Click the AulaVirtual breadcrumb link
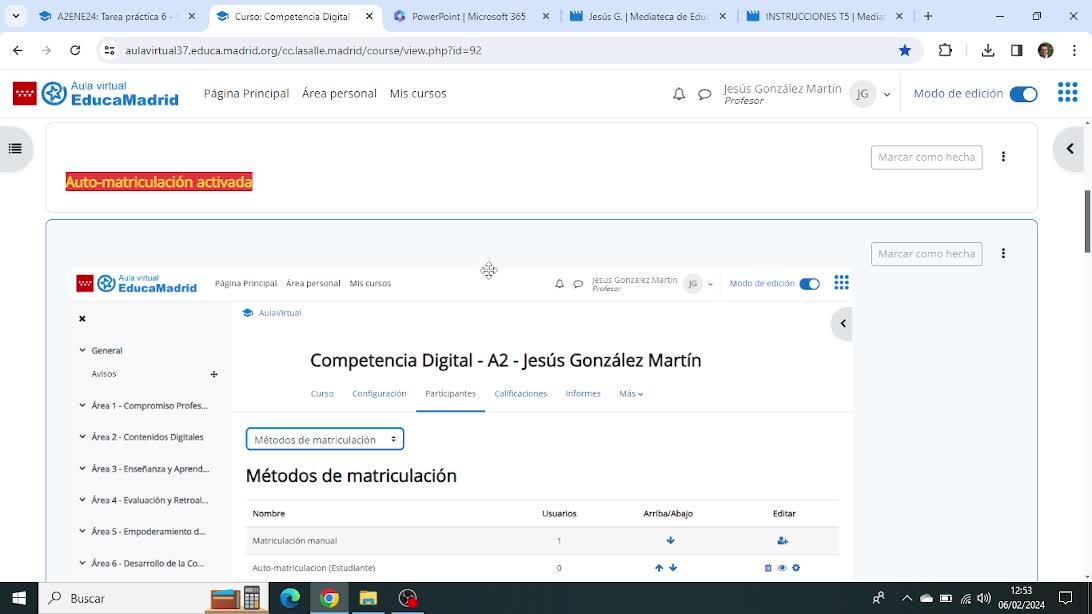Image resolution: width=1092 pixels, height=614 pixels. click(x=280, y=313)
